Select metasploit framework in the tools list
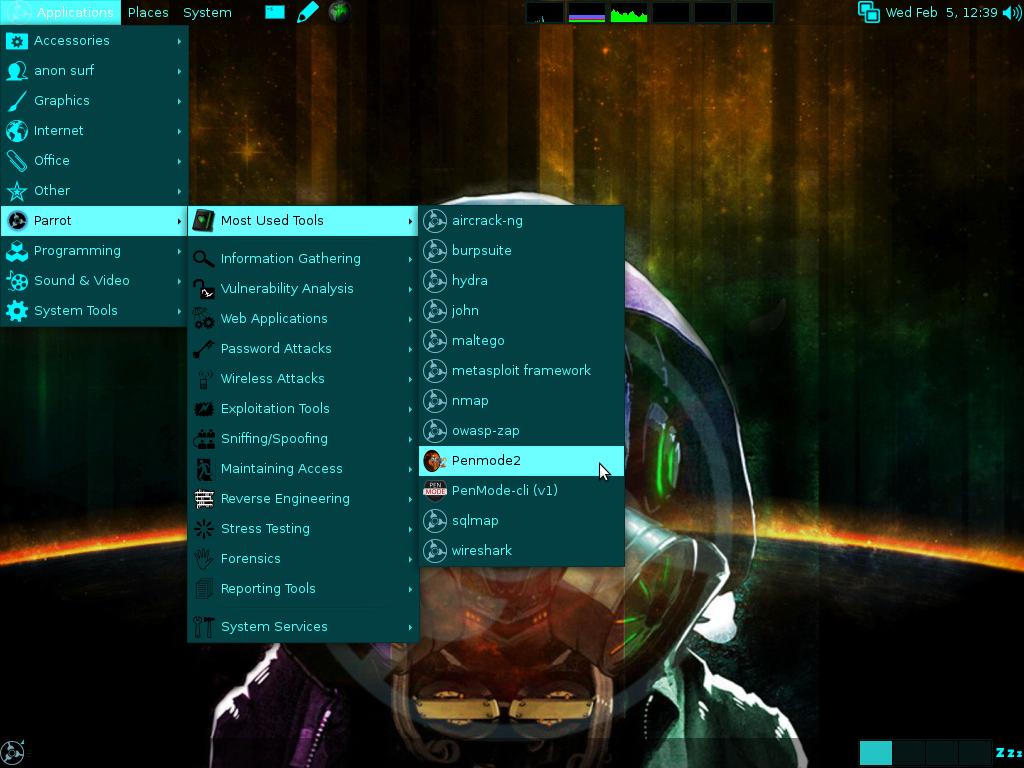Image resolution: width=1024 pixels, height=768 pixels. coord(519,370)
